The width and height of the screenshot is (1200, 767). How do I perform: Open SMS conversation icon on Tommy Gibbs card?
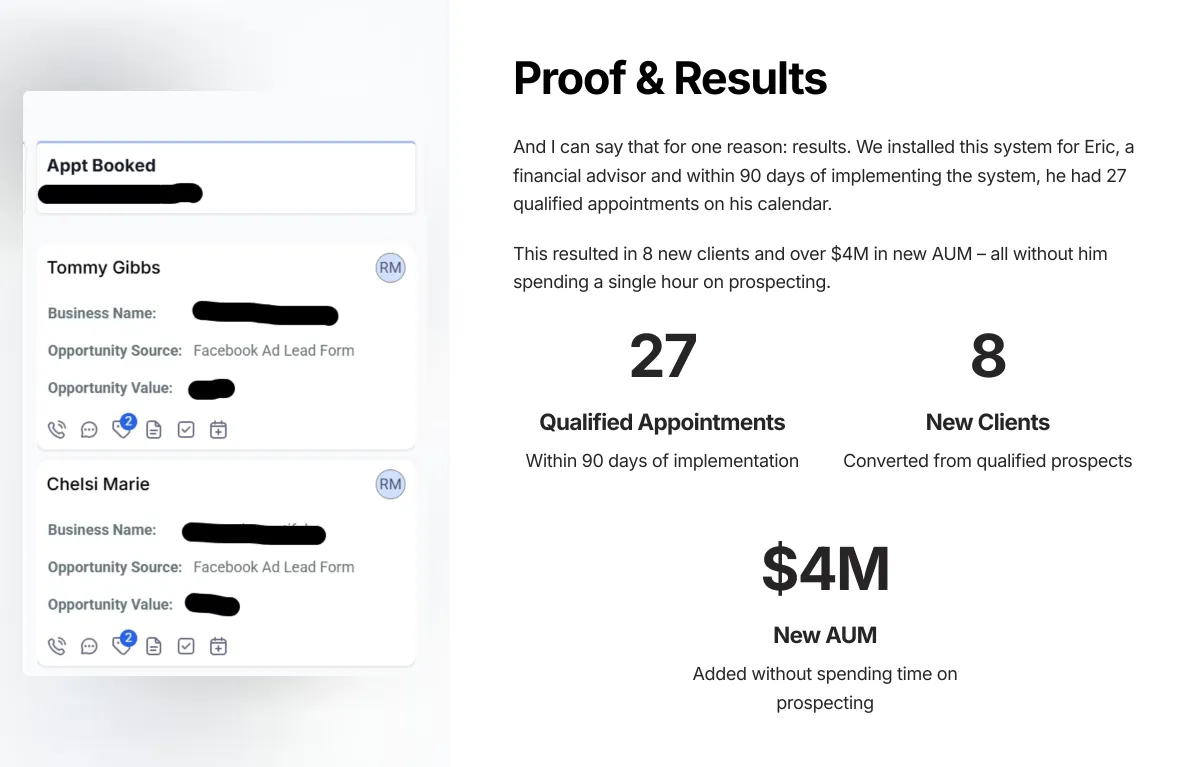pos(89,429)
